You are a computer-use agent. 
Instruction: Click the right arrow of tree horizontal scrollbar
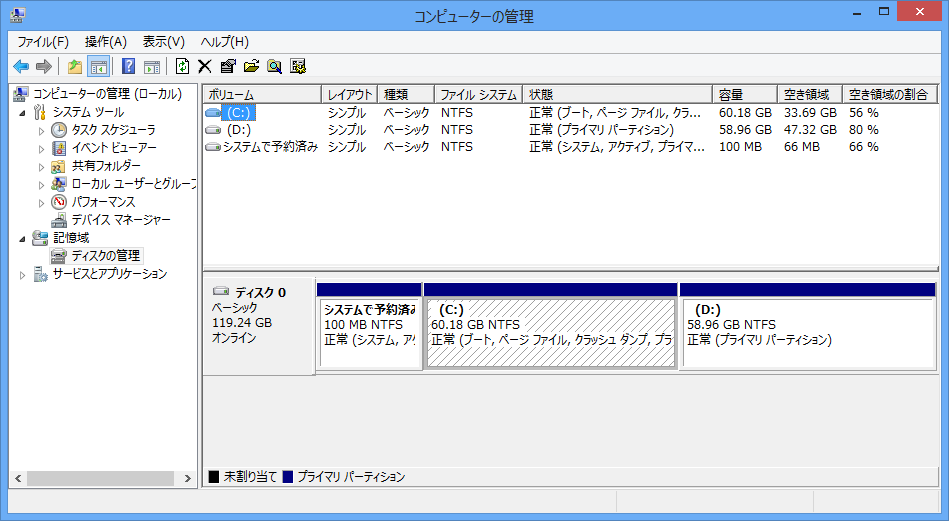coord(188,478)
